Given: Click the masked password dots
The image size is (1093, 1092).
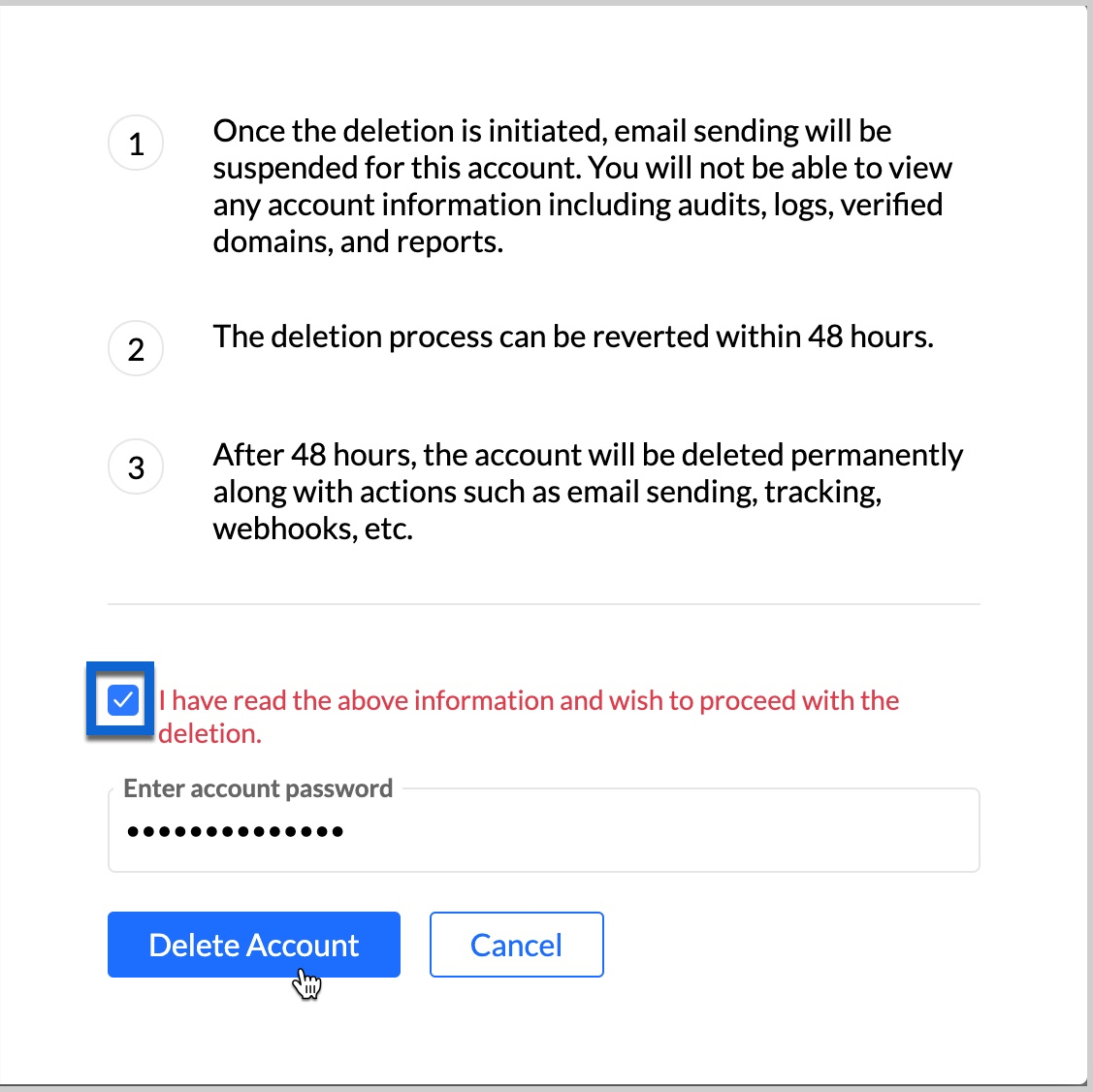Looking at the screenshot, I should 235,832.
